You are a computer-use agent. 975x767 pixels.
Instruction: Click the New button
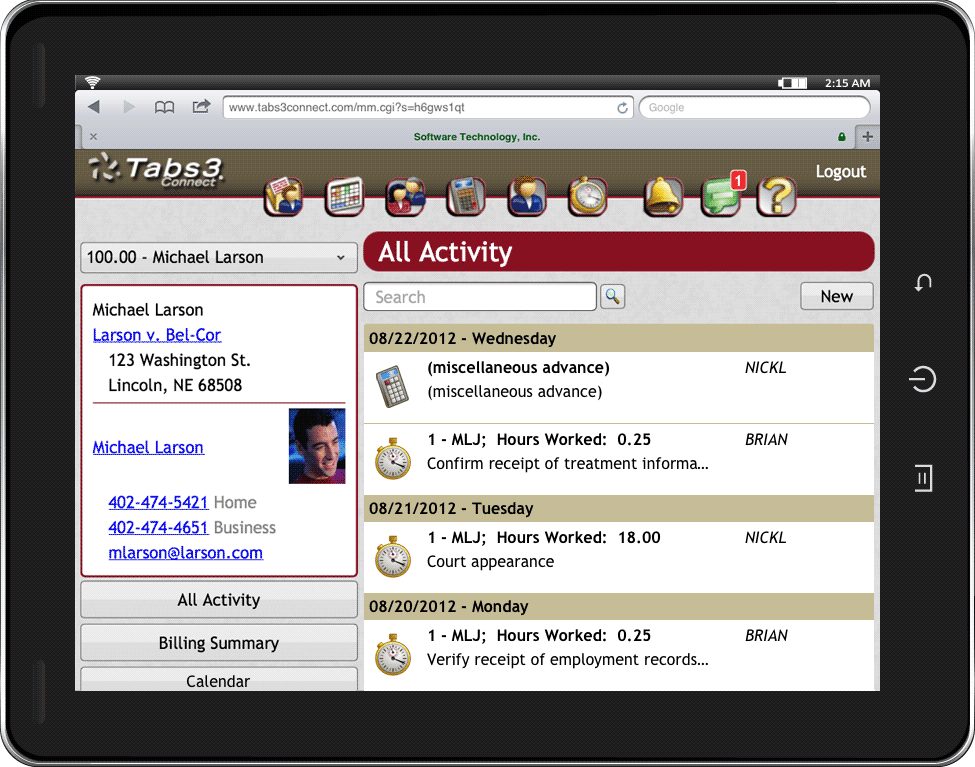click(836, 296)
